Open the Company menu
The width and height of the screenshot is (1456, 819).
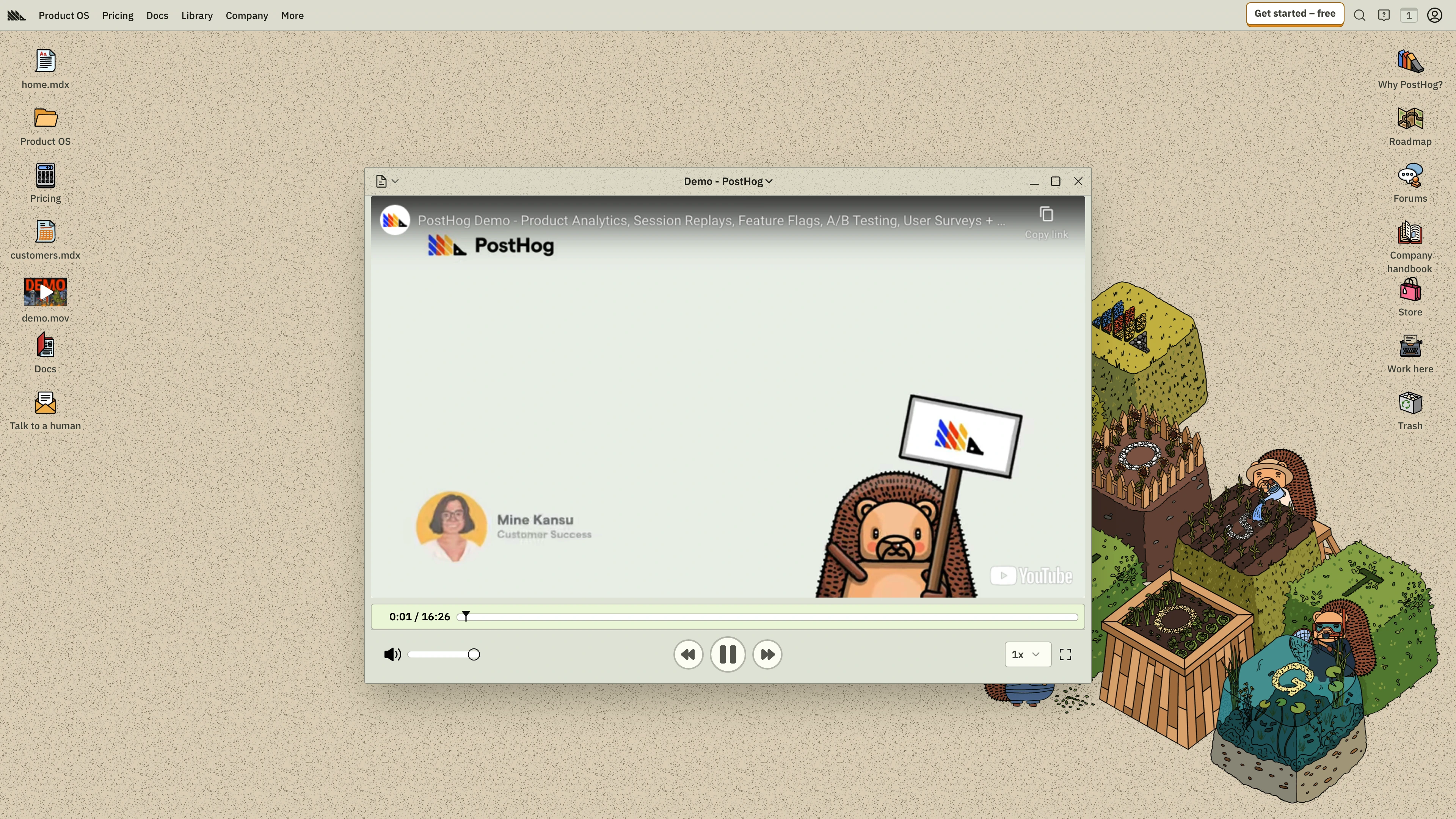point(246,15)
